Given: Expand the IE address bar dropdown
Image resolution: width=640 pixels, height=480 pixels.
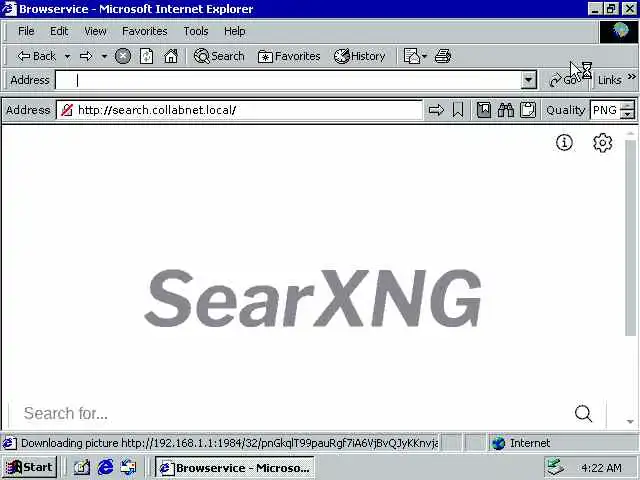Looking at the screenshot, I should pos(529,80).
